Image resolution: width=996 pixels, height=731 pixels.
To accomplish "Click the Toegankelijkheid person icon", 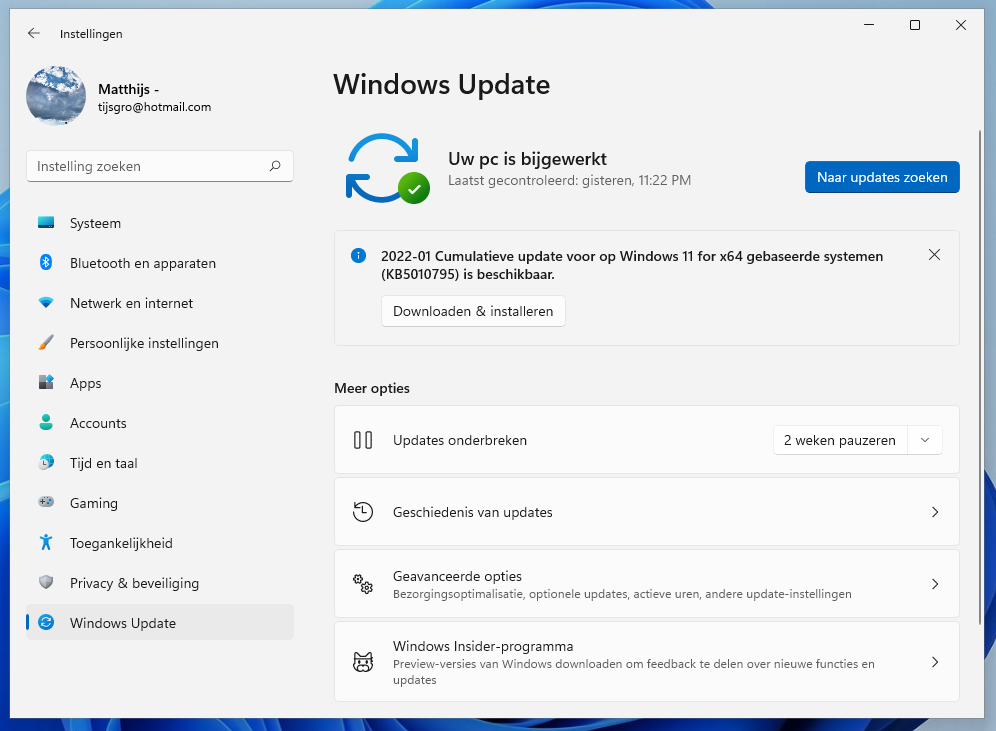I will [x=46, y=543].
